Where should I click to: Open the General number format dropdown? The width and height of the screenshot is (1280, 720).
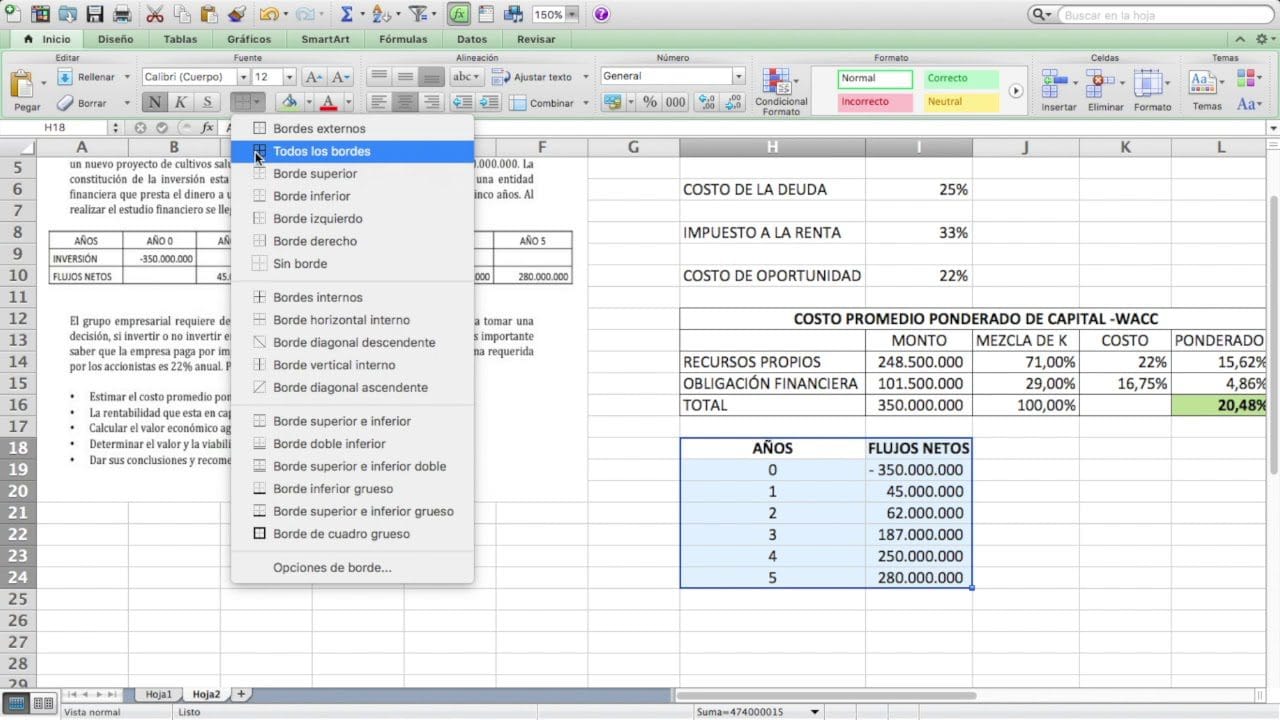[x=738, y=76]
